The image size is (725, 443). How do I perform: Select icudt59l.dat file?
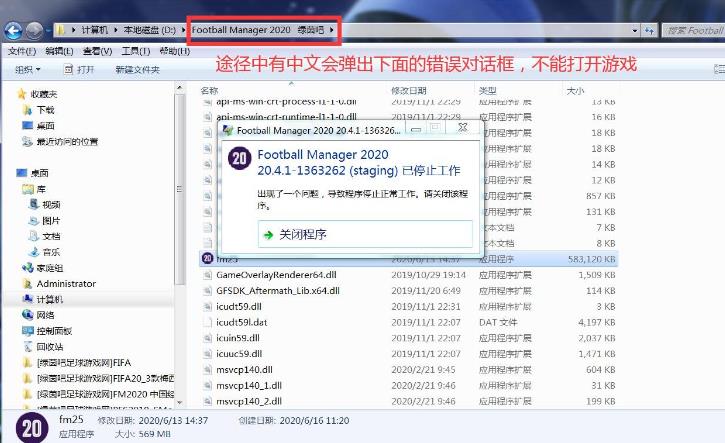click(x=241, y=322)
